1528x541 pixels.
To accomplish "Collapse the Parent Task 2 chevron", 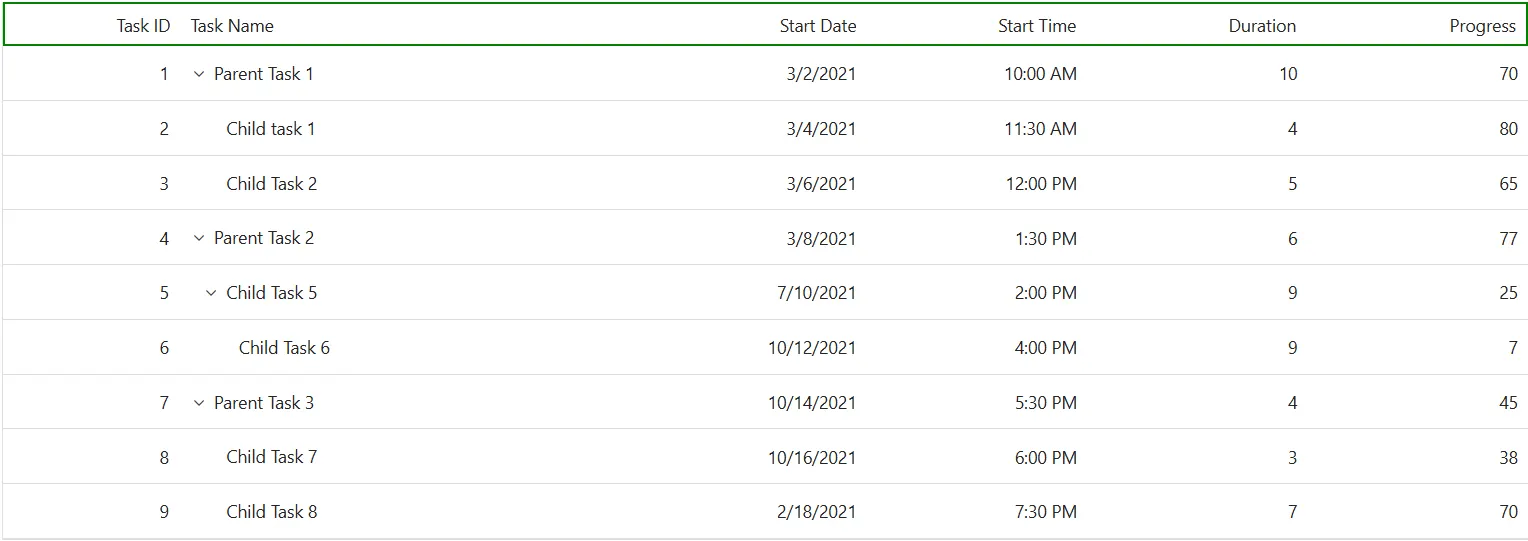I will [x=198, y=238].
